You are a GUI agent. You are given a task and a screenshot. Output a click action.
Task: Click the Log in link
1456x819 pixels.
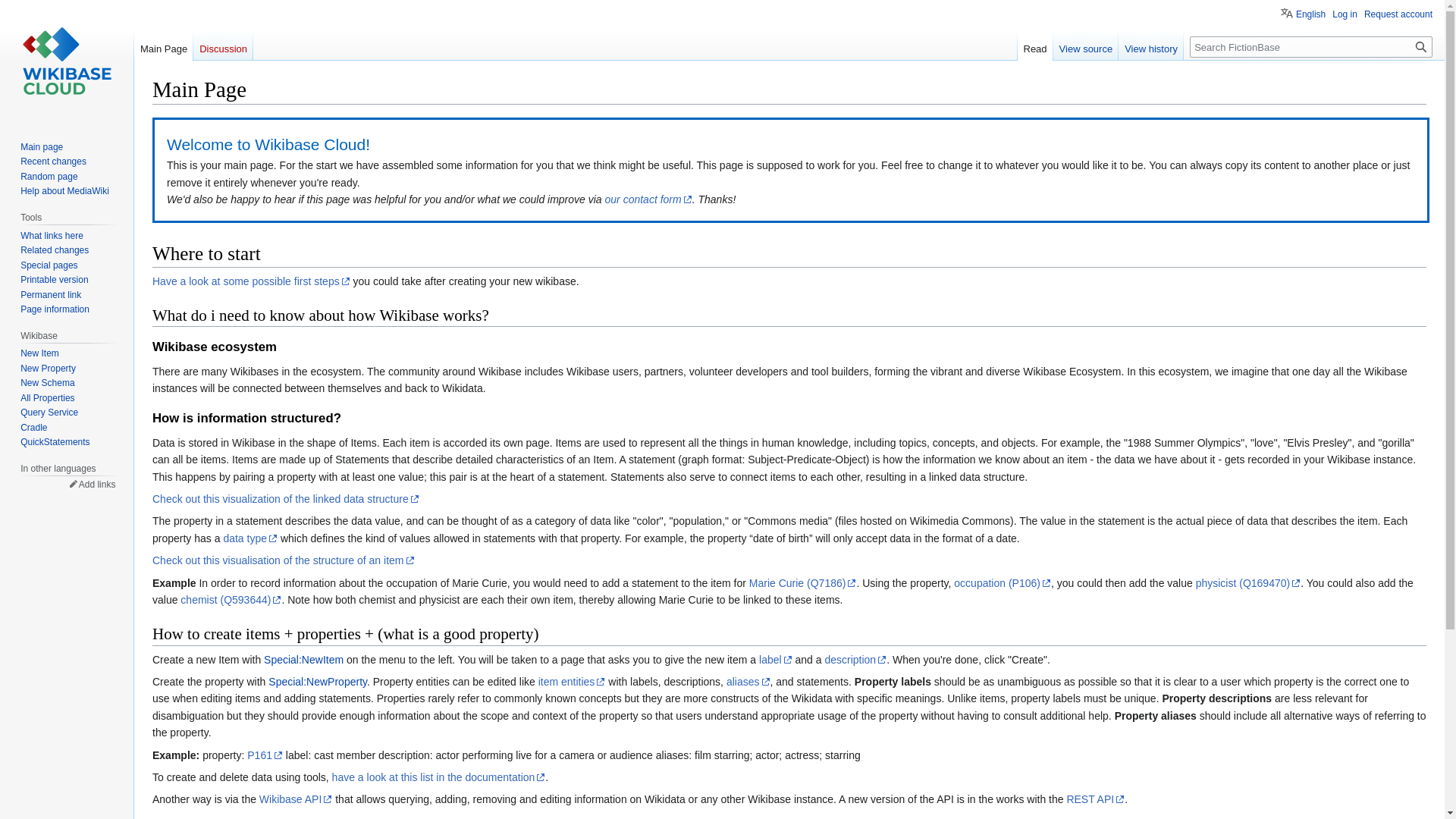pos(1345,14)
